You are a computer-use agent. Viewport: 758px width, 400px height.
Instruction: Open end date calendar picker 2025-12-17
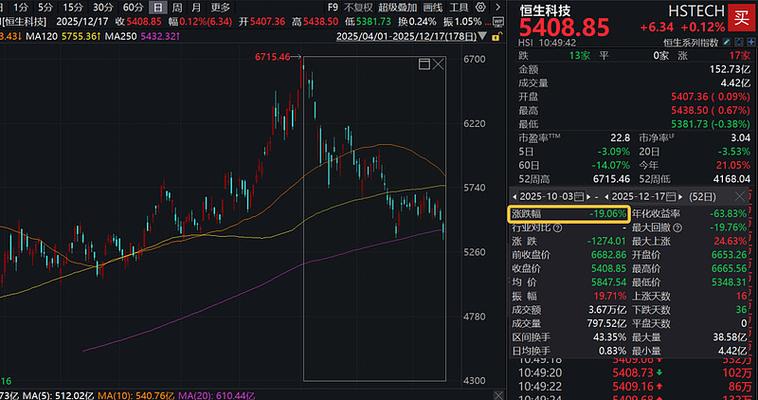coord(671,197)
